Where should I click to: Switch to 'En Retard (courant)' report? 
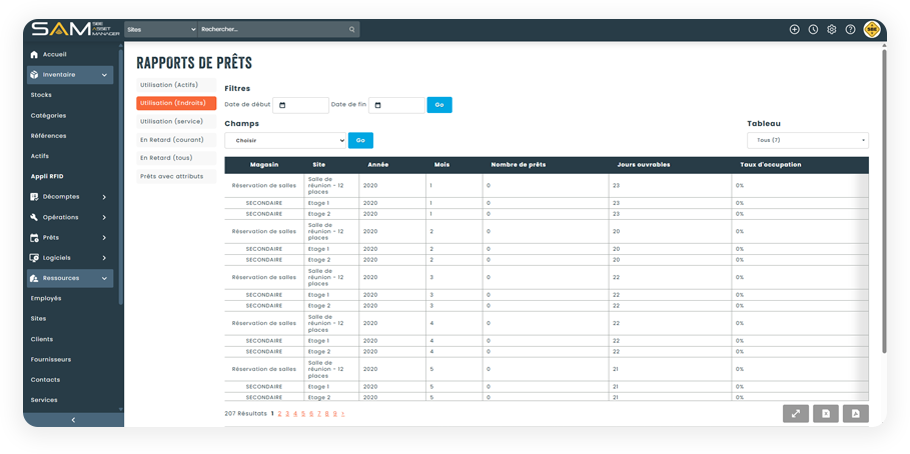point(176,139)
